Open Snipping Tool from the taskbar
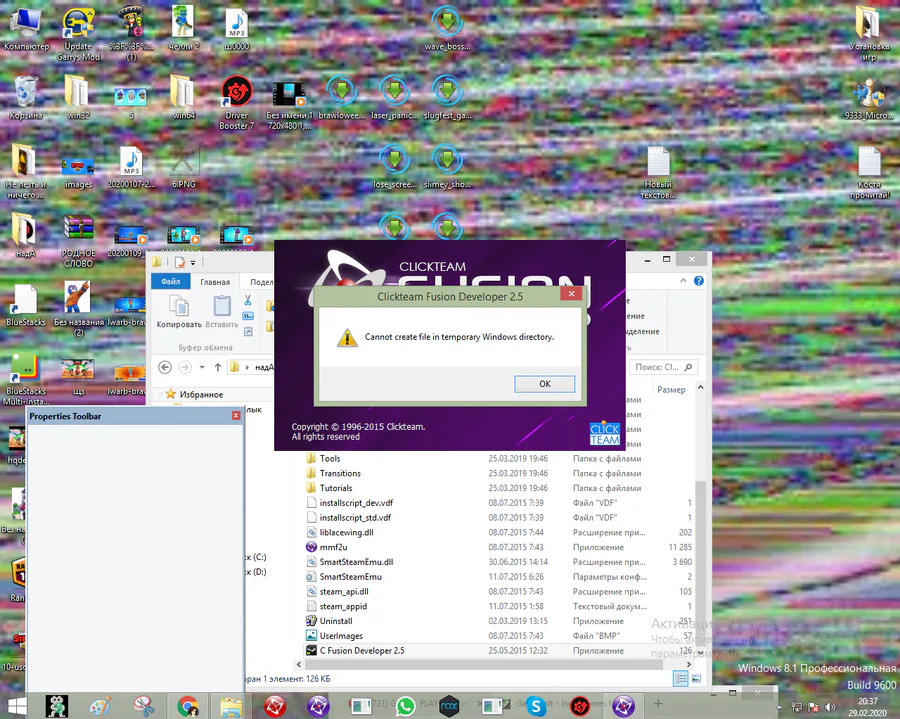 click(x=143, y=706)
